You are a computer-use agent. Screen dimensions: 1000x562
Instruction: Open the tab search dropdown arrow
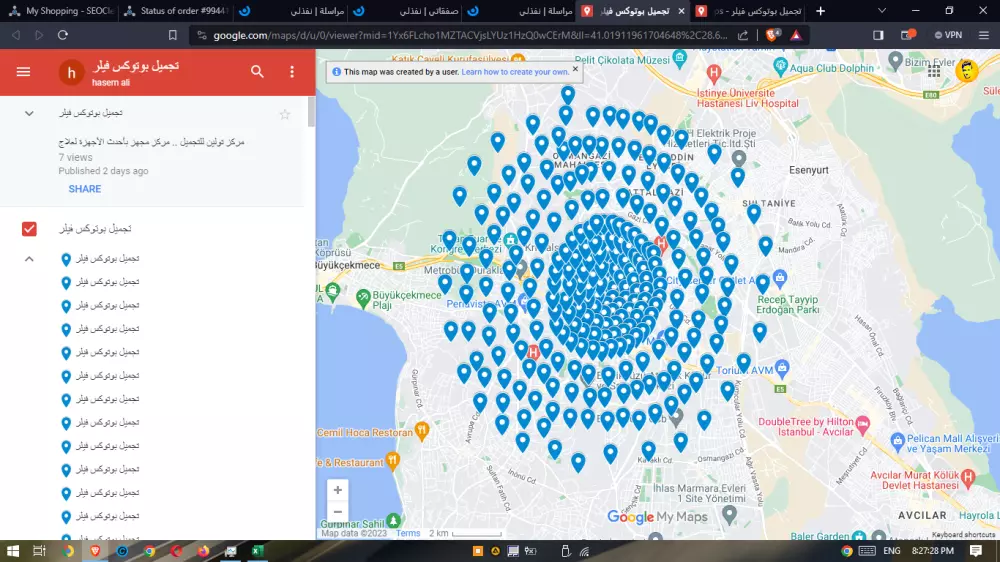point(881,11)
